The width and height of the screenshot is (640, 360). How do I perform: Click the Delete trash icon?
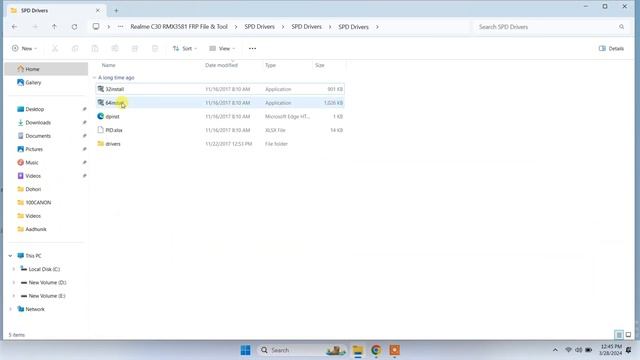[155, 49]
